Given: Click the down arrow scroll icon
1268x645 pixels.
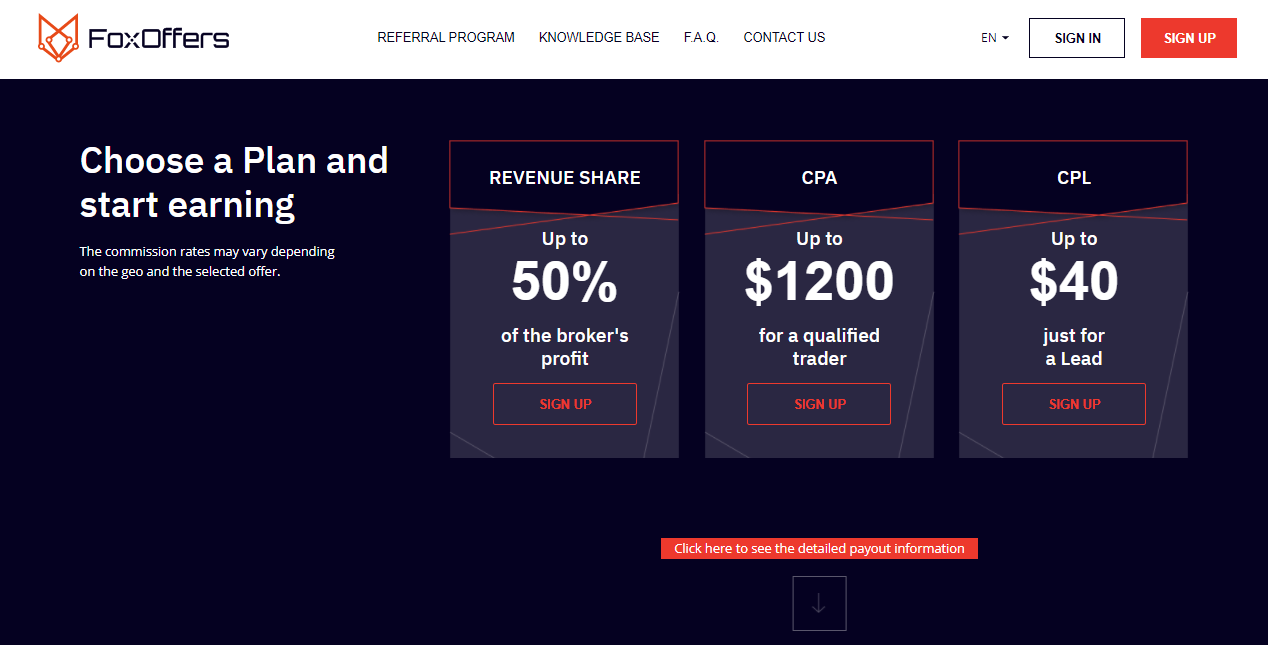Looking at the screenshot, I should [819, 603].
